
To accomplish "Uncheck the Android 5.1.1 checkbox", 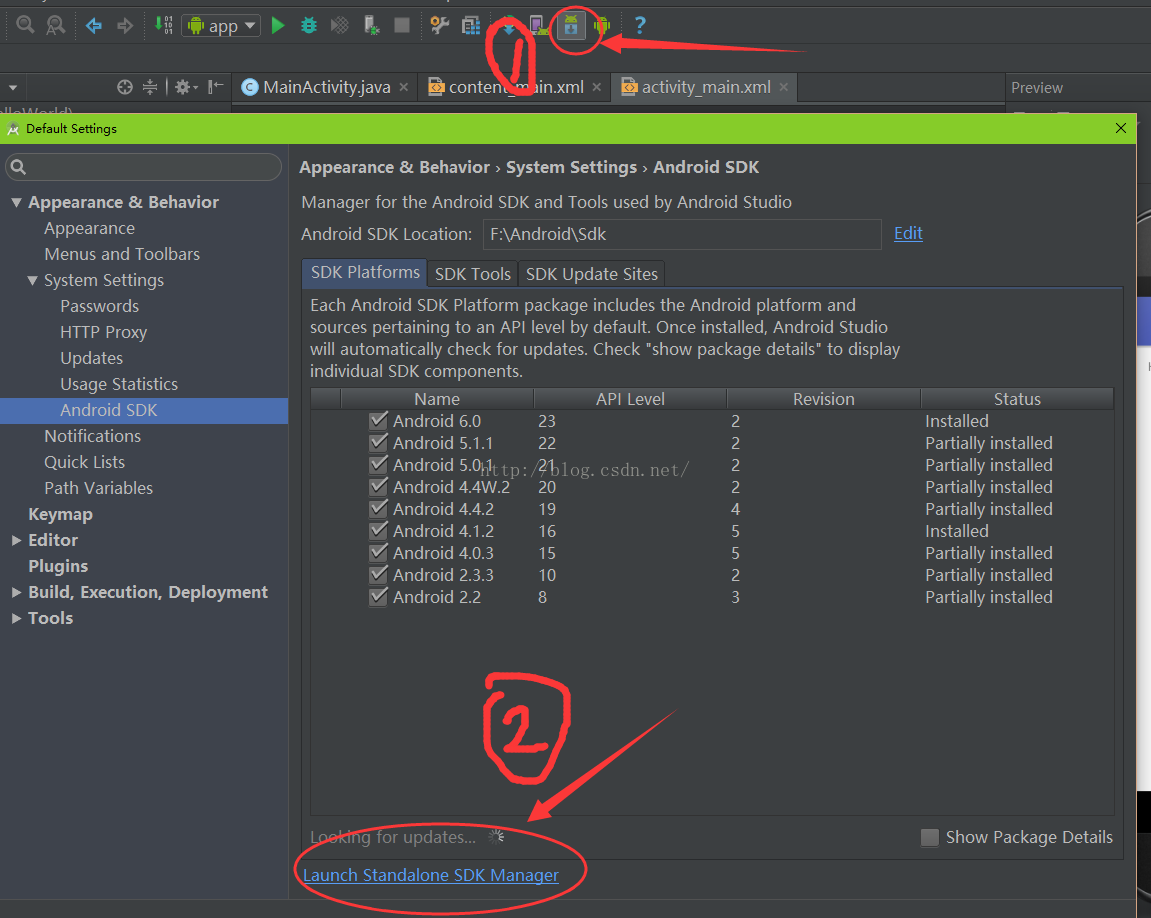I will [379, 442].
